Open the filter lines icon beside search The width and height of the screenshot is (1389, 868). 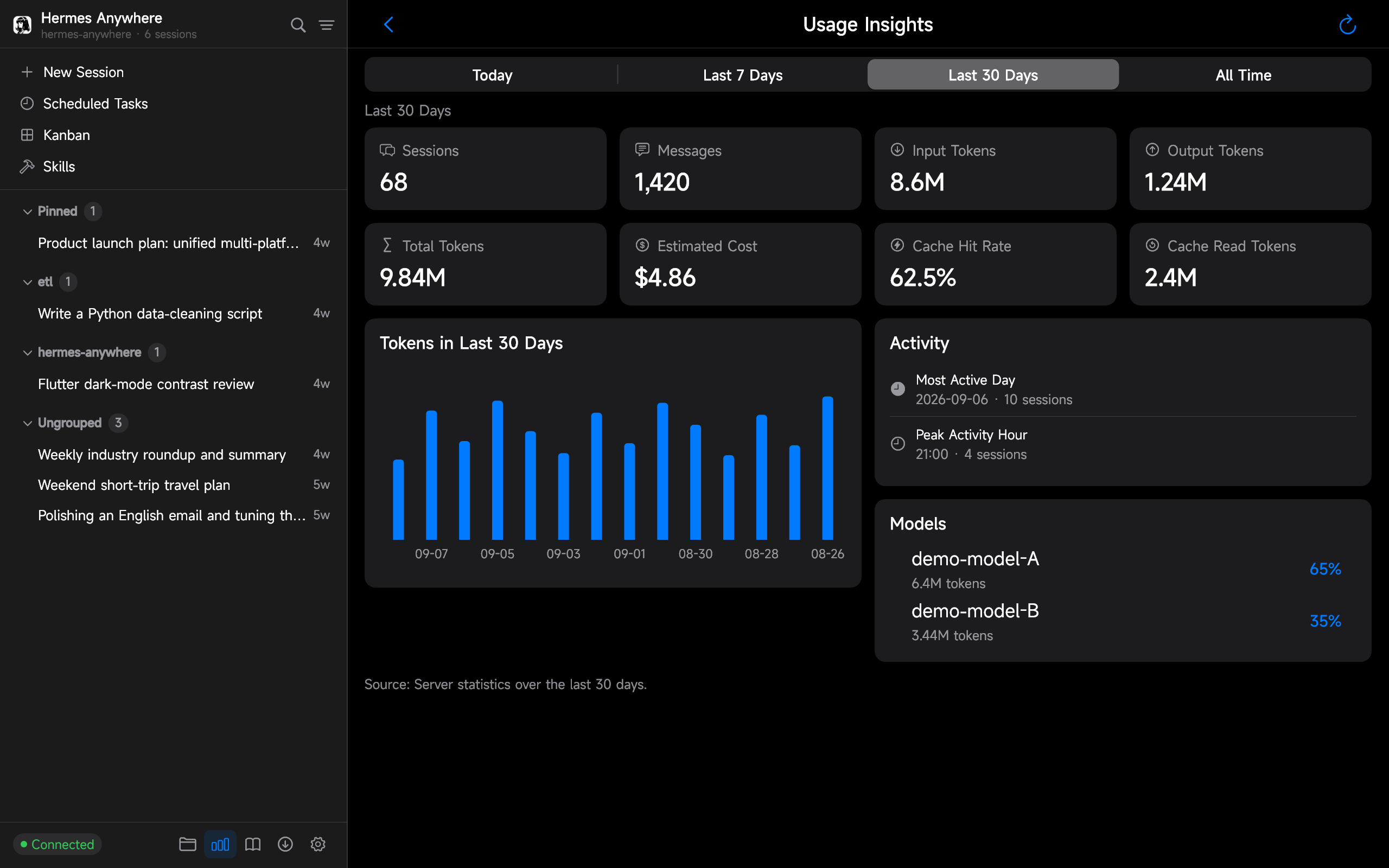[327, 25]
